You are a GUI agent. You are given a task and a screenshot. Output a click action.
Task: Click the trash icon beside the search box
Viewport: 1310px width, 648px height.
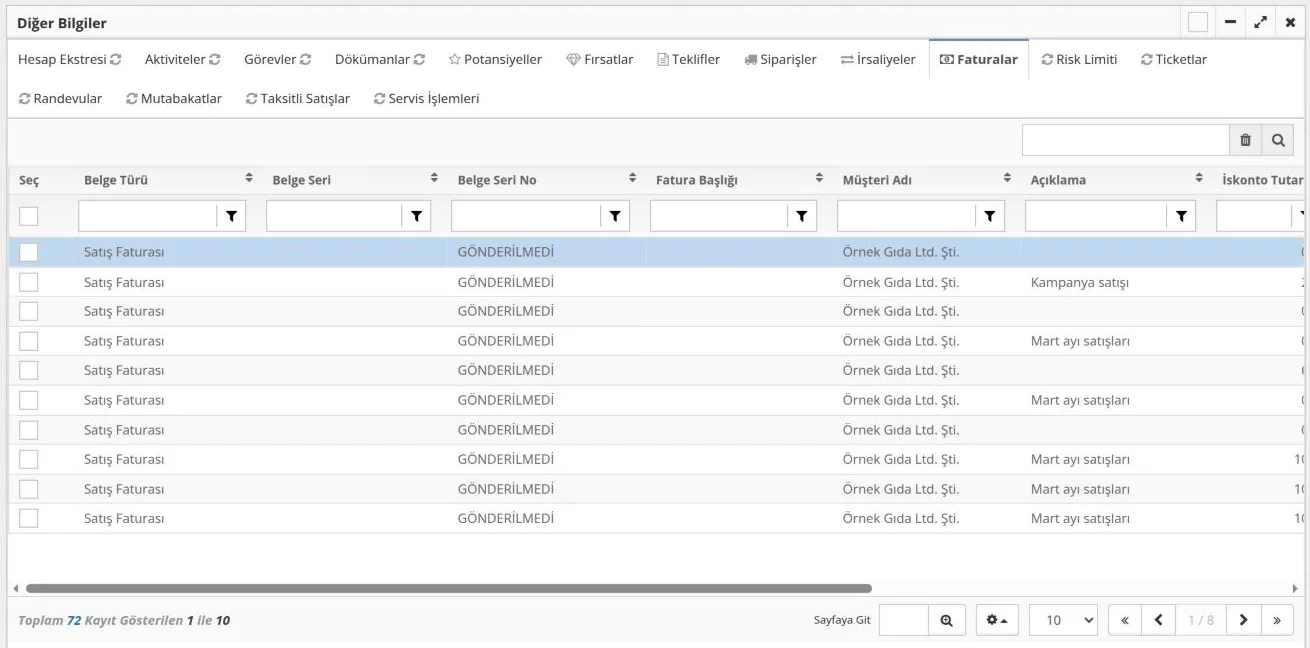(1245, 141)
